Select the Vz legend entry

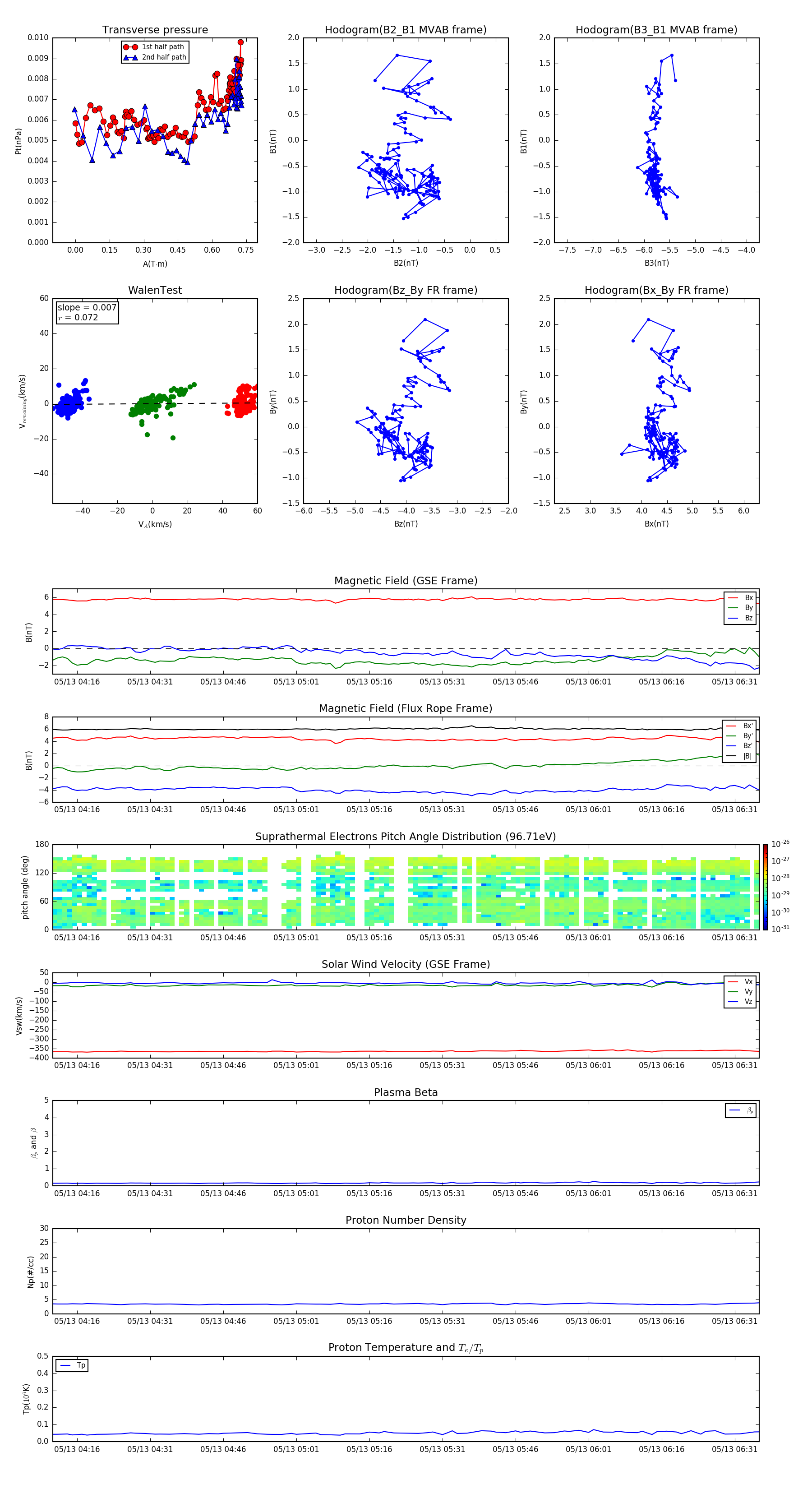pos(740,1002)
